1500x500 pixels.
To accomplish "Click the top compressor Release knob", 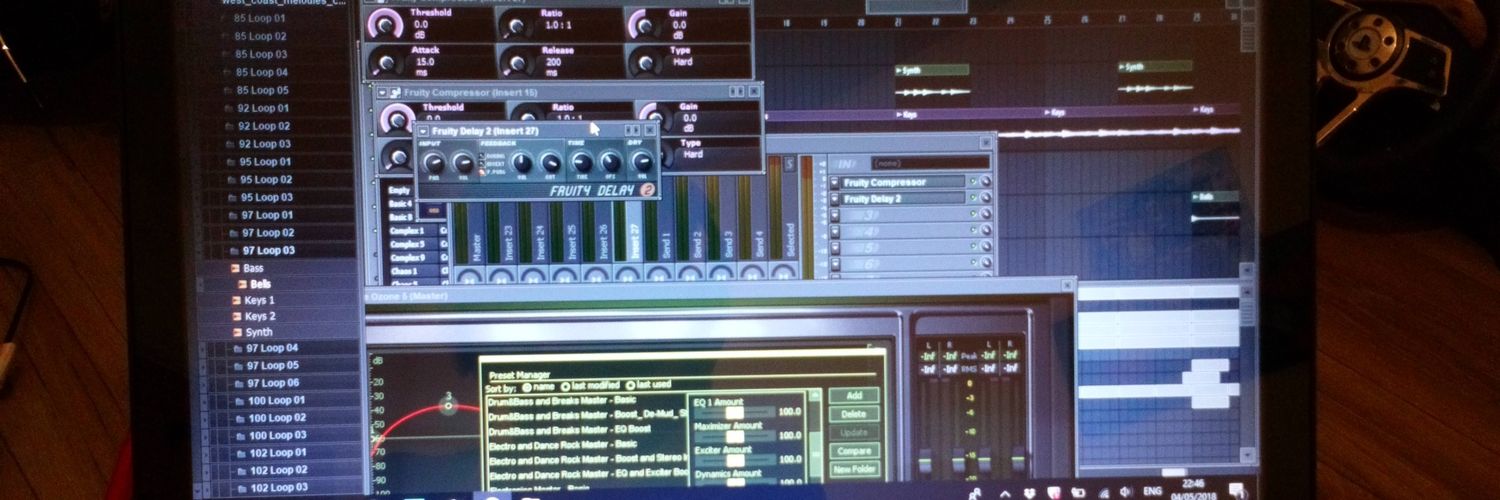I will (x=516, y=62).
